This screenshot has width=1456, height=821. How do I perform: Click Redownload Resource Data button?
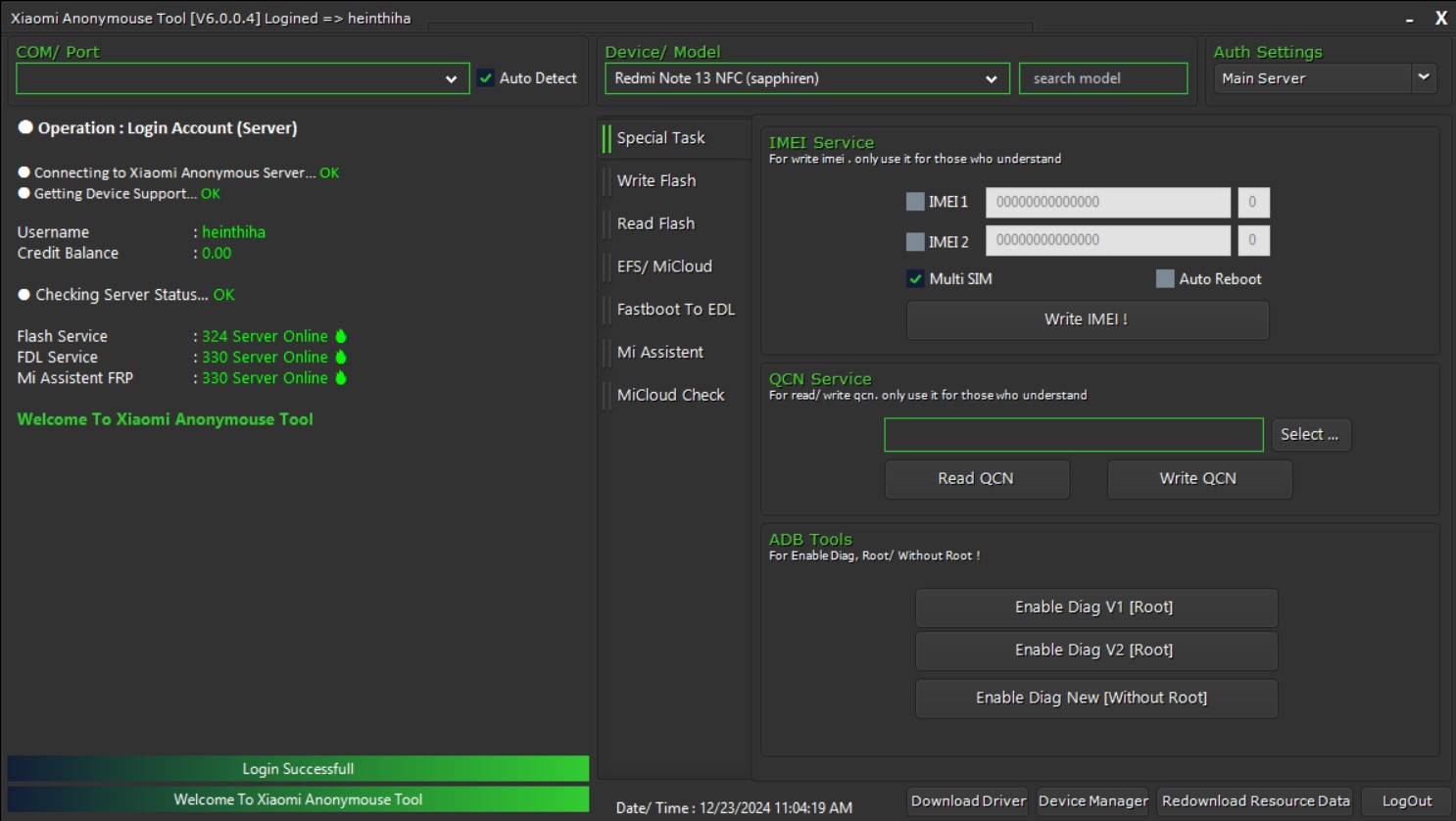point(1255,801)
